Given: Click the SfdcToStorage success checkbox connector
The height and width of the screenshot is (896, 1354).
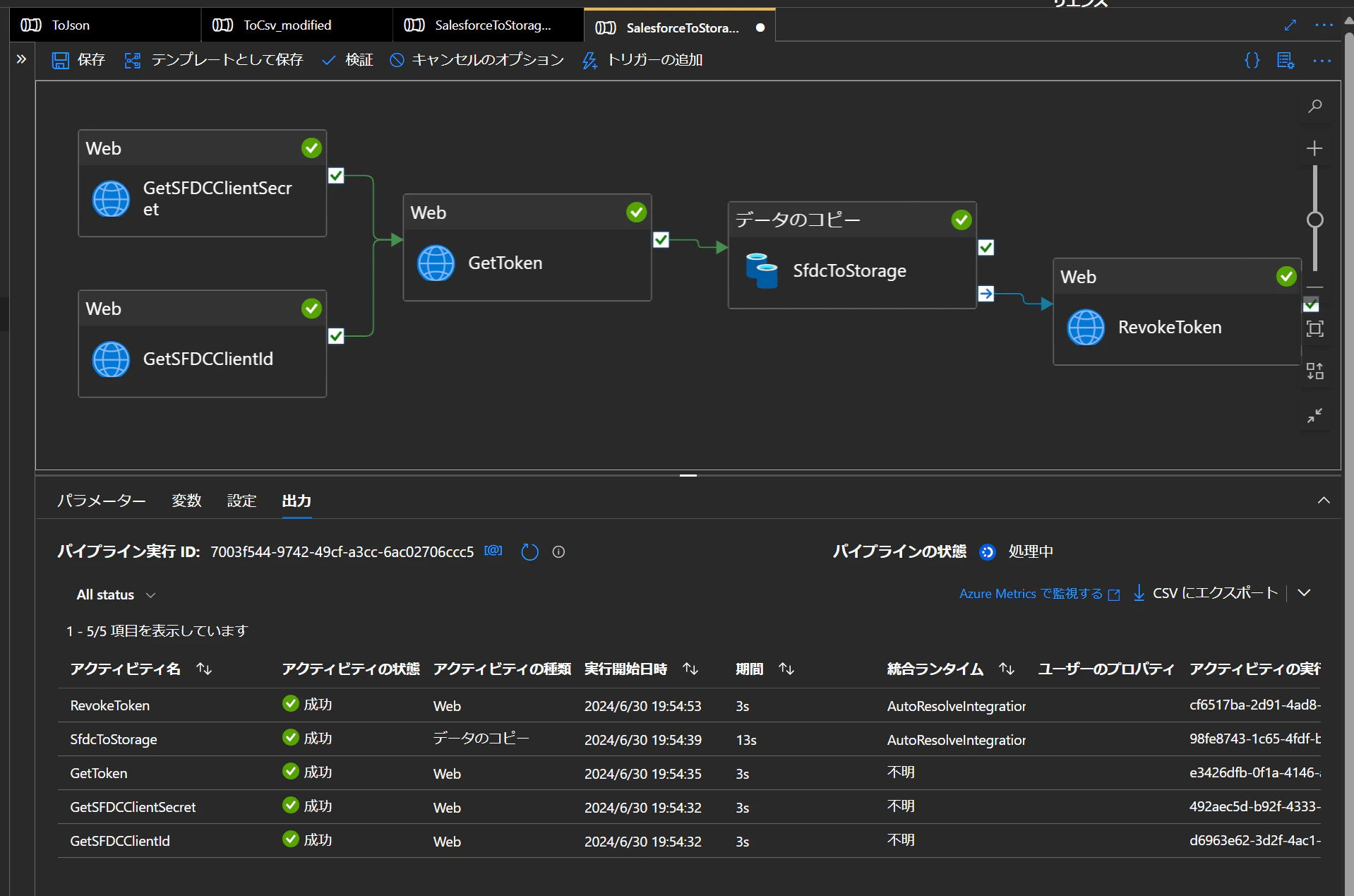Looking at the screenshot, I should click(x=986, y=248).
